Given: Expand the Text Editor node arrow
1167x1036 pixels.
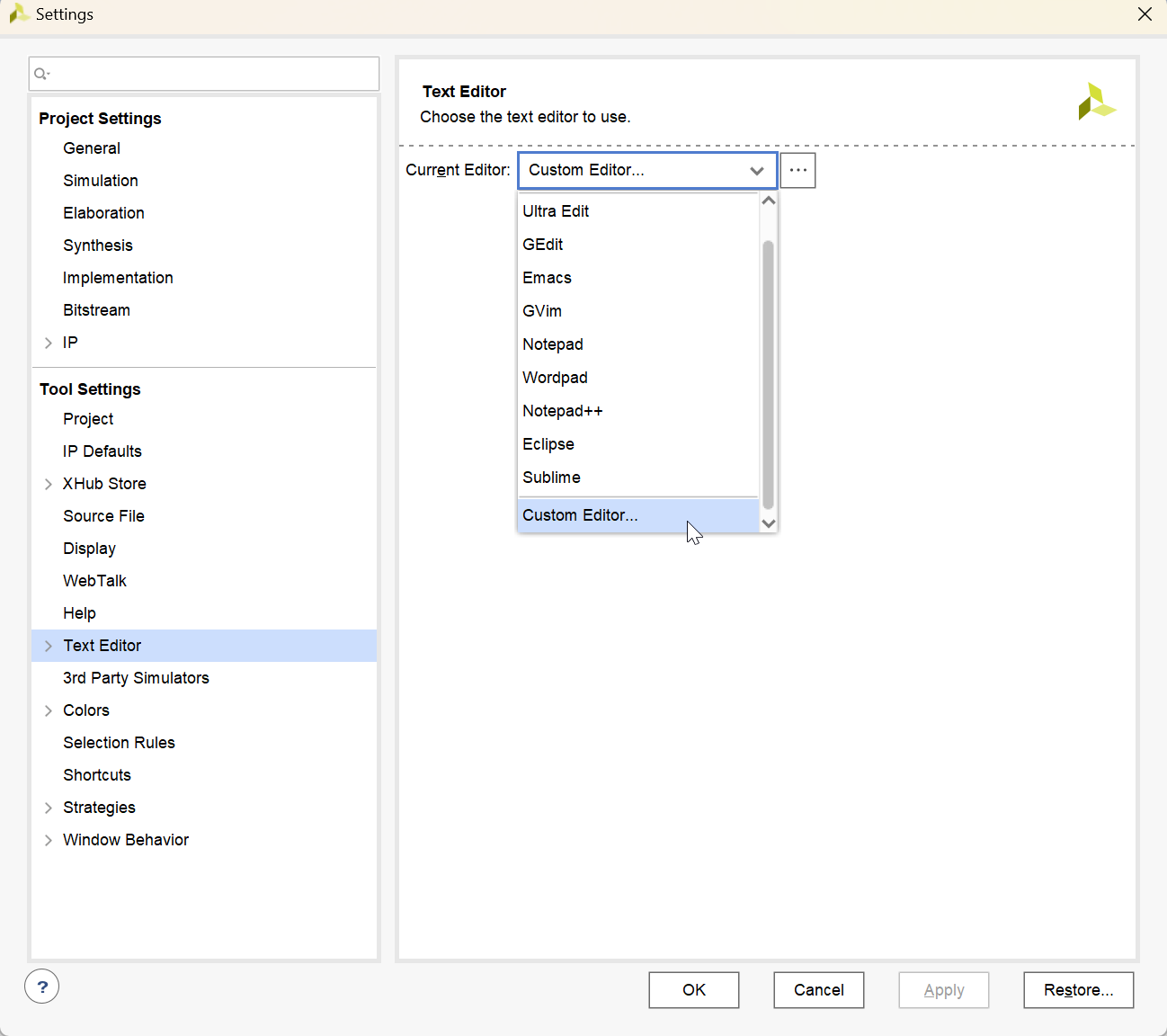Looking at the screenshot, I should (49, 646).
